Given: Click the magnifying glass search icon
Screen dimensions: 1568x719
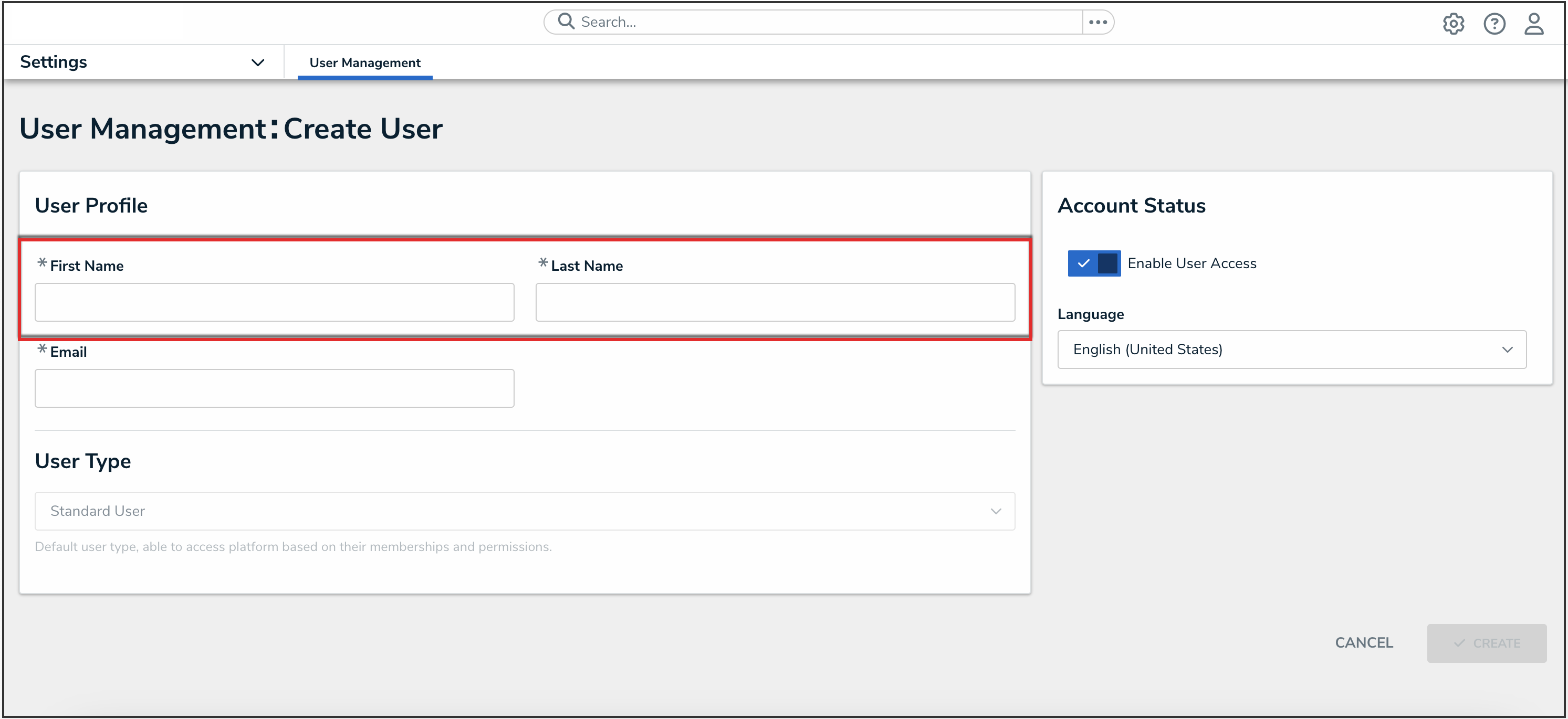Looking at the screenshot, I should click(566, 22).
